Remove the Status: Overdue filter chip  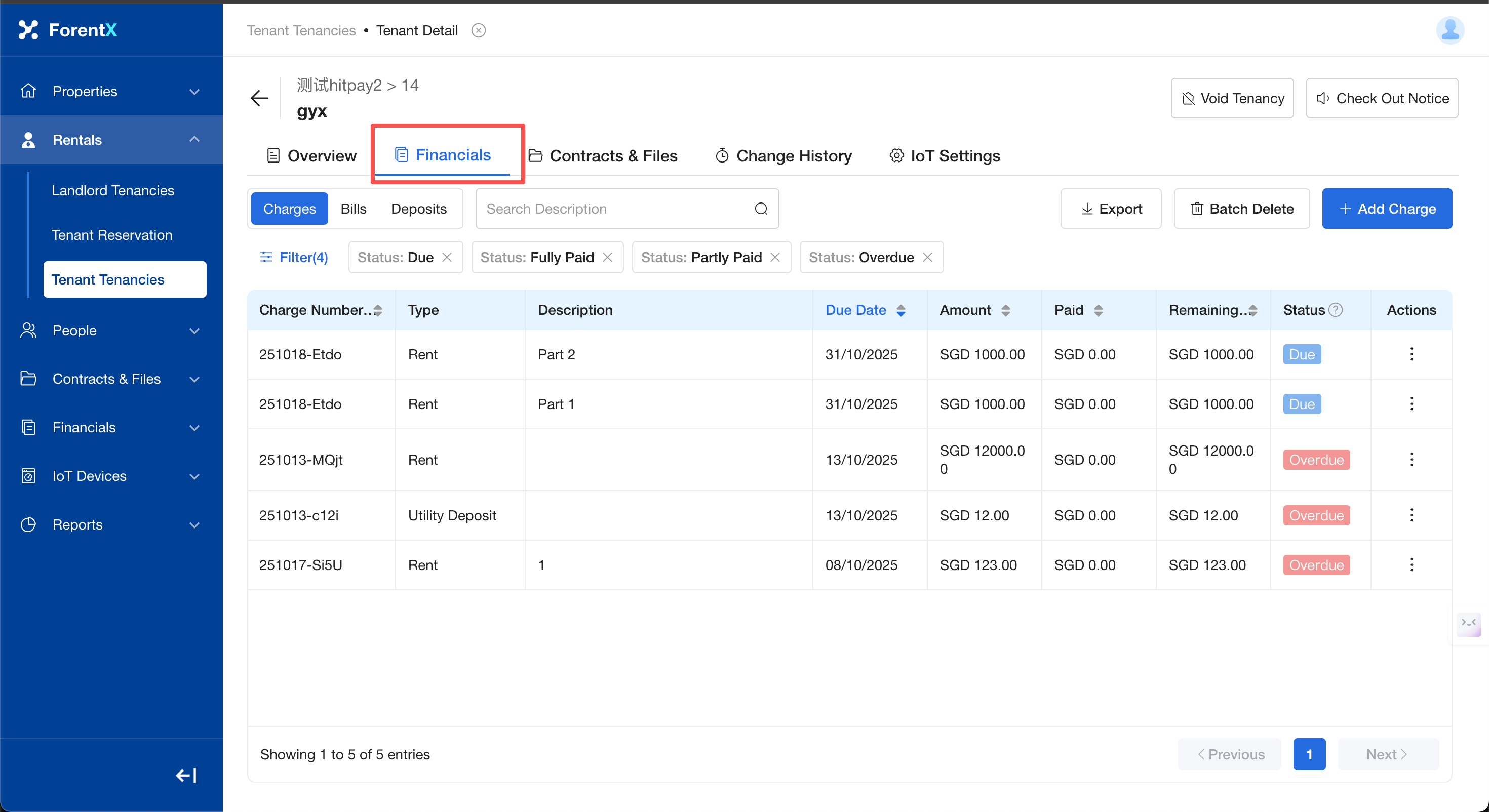tap(927, 257)
